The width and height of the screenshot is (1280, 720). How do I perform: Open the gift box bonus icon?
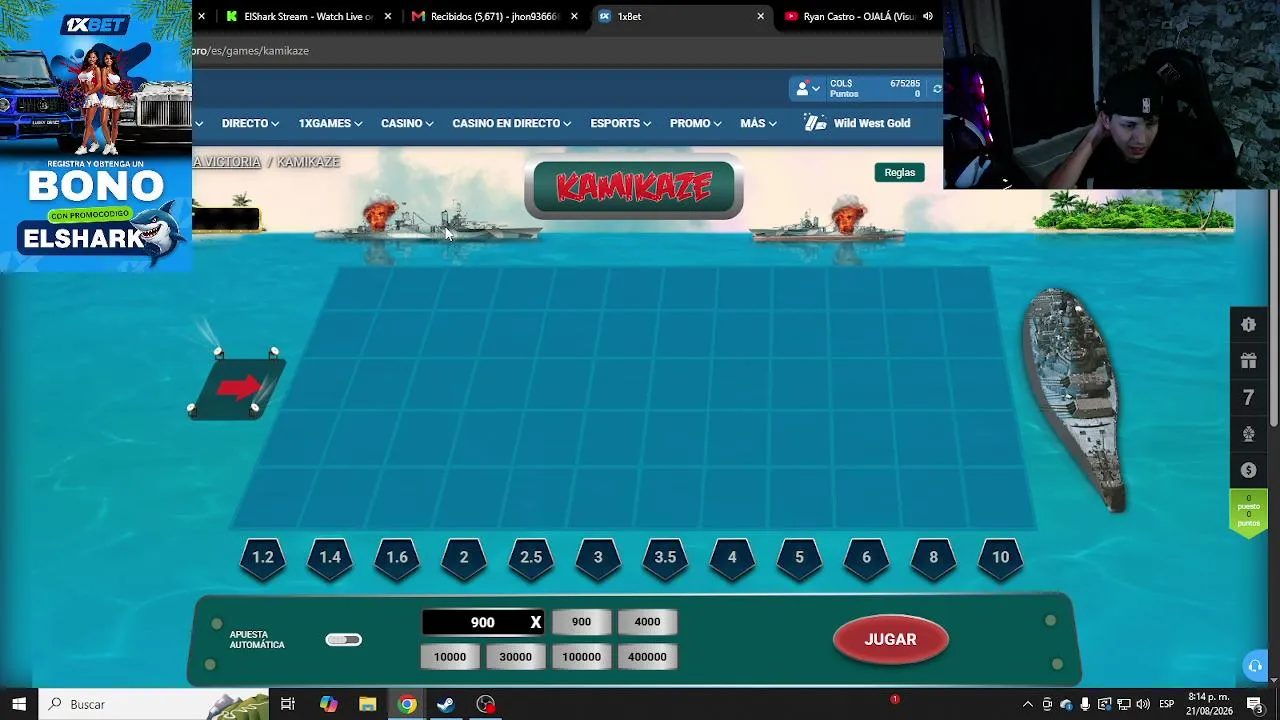tap(1248, 361)
